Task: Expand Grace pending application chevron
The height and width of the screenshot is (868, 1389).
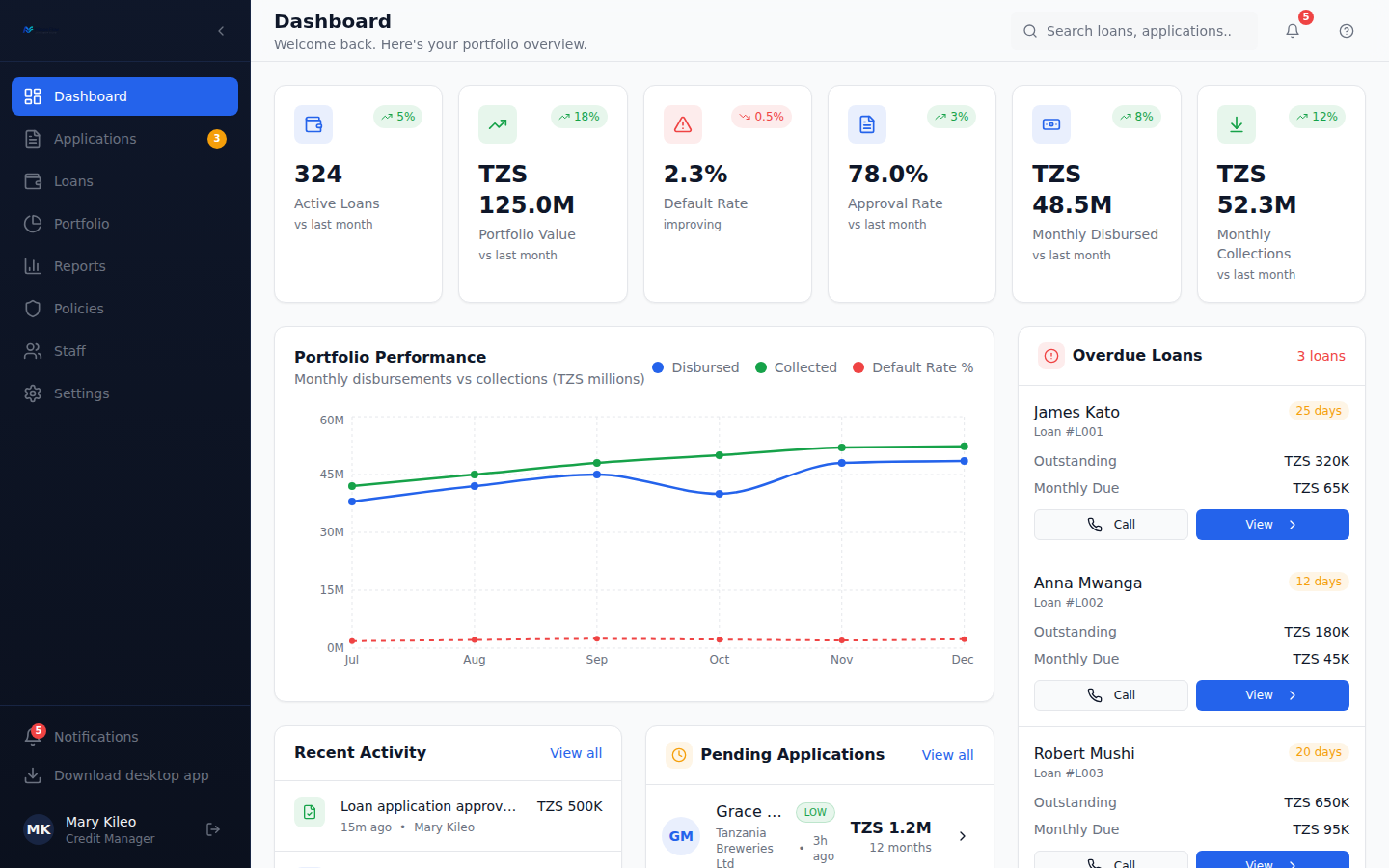Action: click(x=963, y=836)
